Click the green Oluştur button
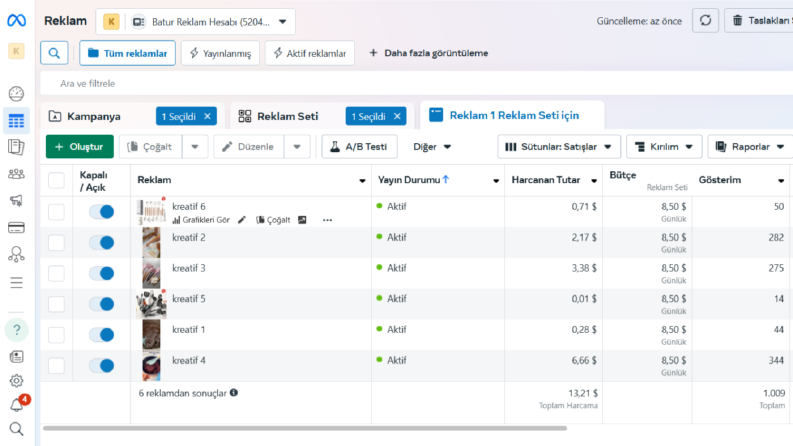Image resolution: width=793 pixels, height=446 pixels. point(79,147)
